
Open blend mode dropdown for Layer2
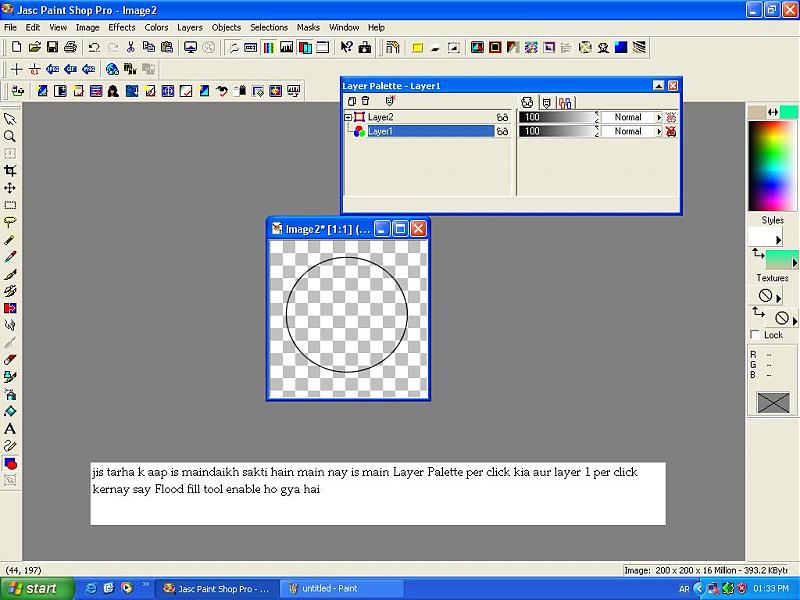[658, 117]
